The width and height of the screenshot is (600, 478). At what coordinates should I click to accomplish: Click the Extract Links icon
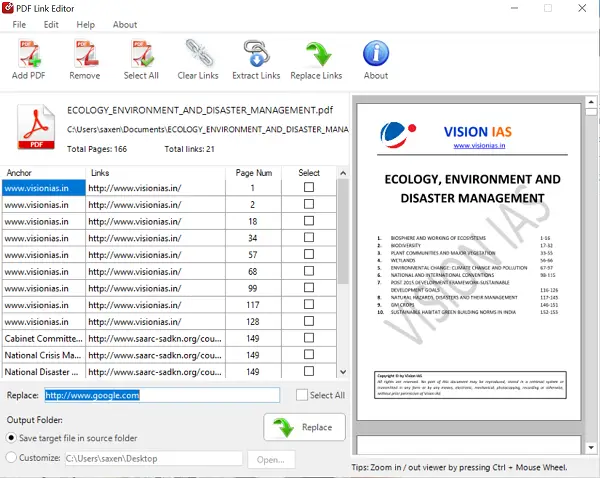(256, 53)
